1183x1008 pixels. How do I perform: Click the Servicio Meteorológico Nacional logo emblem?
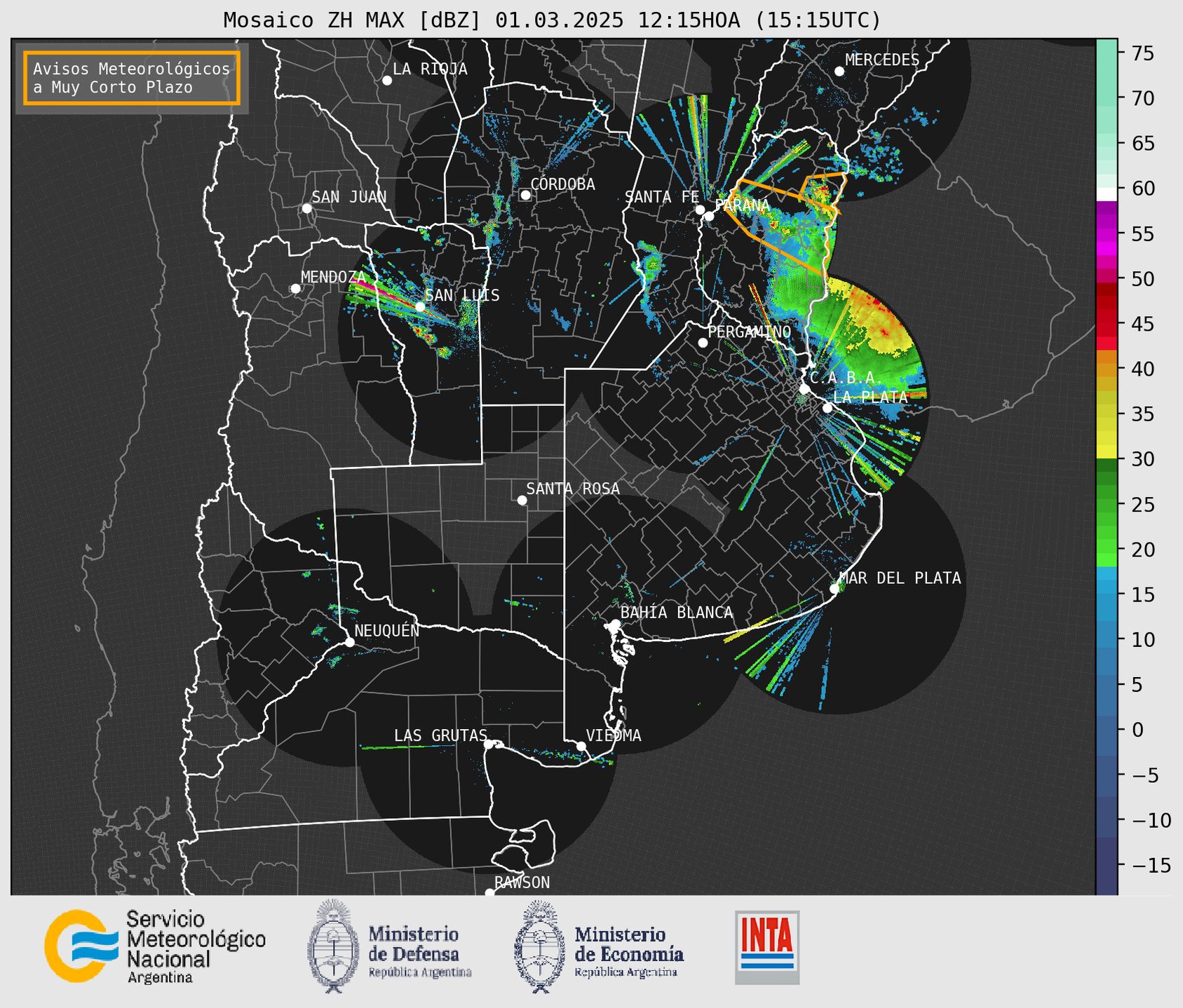click(x=82, y=946)
